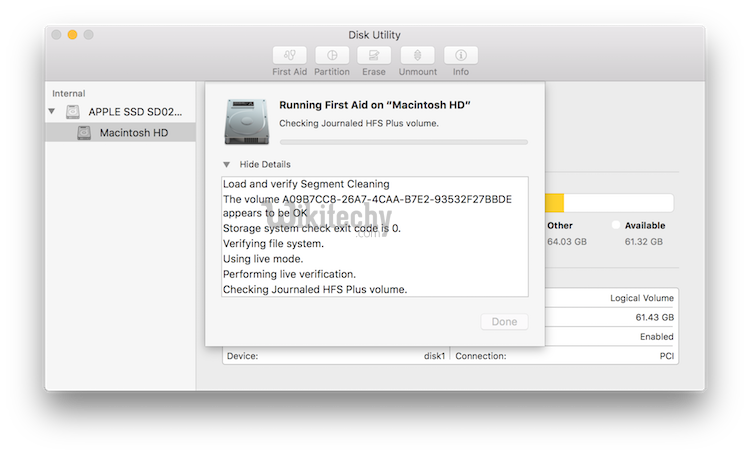Viewport: 750px width, 455px height.
Task: Click the First Aid toolbar icon
Action: pyautogui.click(x=289, y=56)
